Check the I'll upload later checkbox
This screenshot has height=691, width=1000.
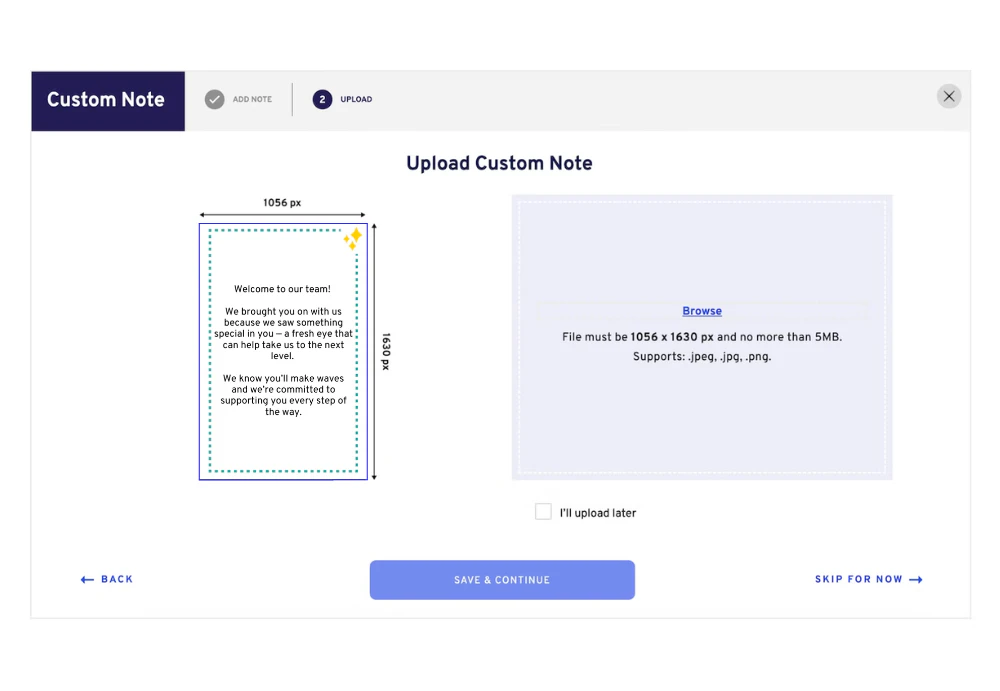pyautogui.click(x=543, y=512)
